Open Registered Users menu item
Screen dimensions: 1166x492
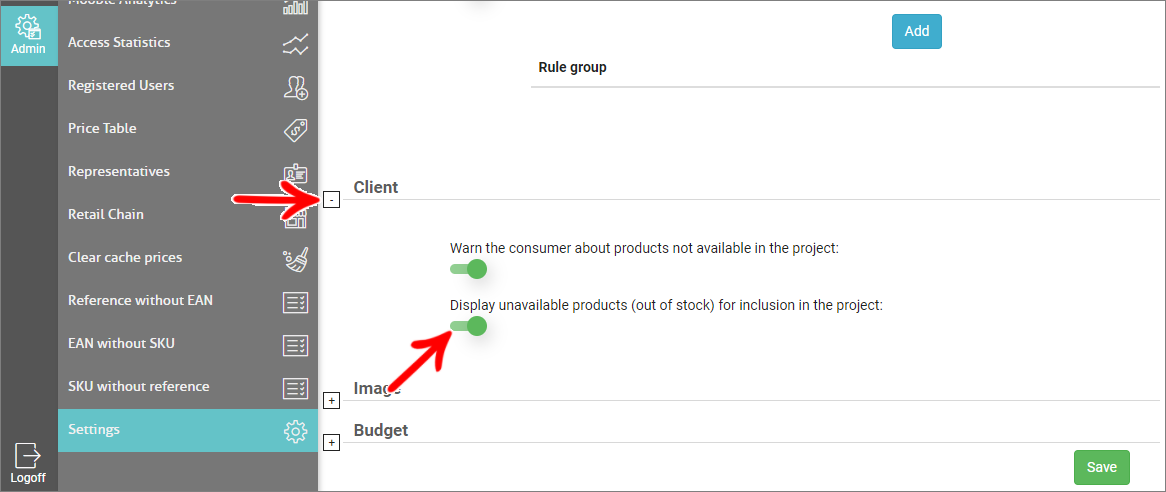[x=188, y=85]
